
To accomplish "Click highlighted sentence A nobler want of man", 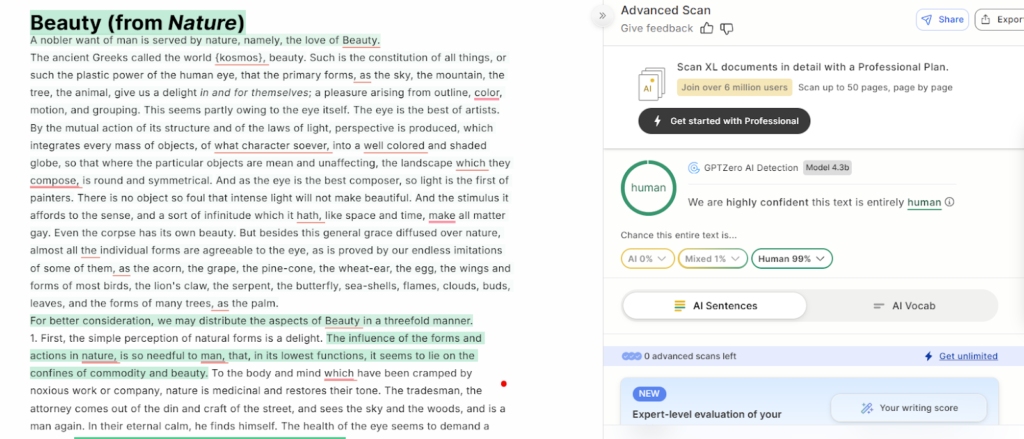I will pos(205,40).
